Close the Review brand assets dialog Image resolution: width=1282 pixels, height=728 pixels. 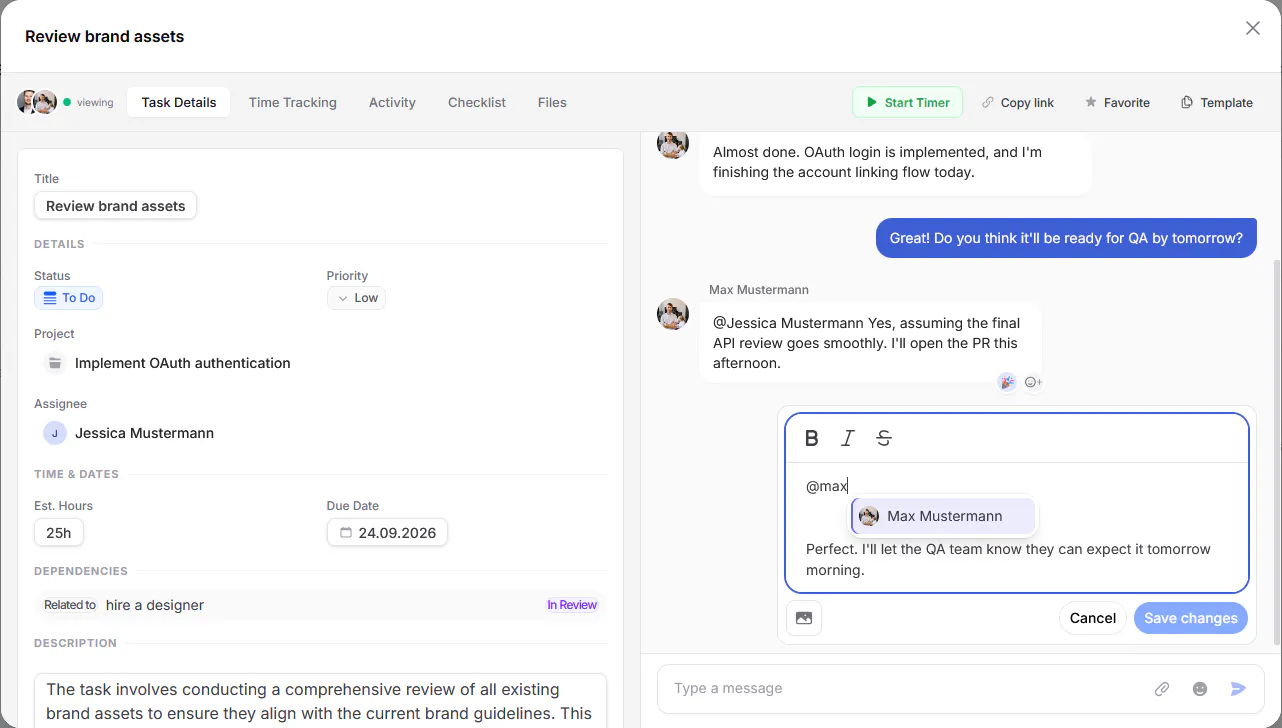(1253, 28)
